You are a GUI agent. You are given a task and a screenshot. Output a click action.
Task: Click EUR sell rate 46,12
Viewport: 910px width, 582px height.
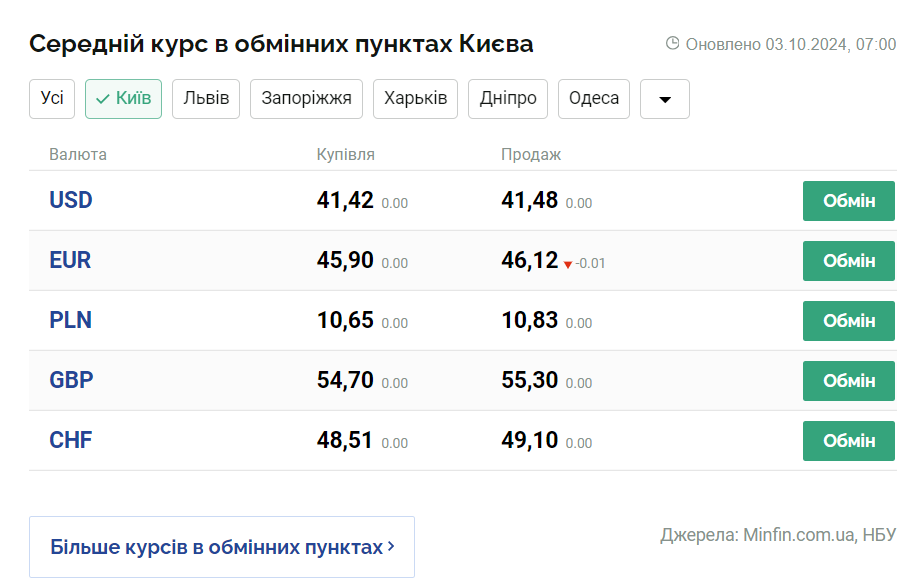(x=530, y=261)
